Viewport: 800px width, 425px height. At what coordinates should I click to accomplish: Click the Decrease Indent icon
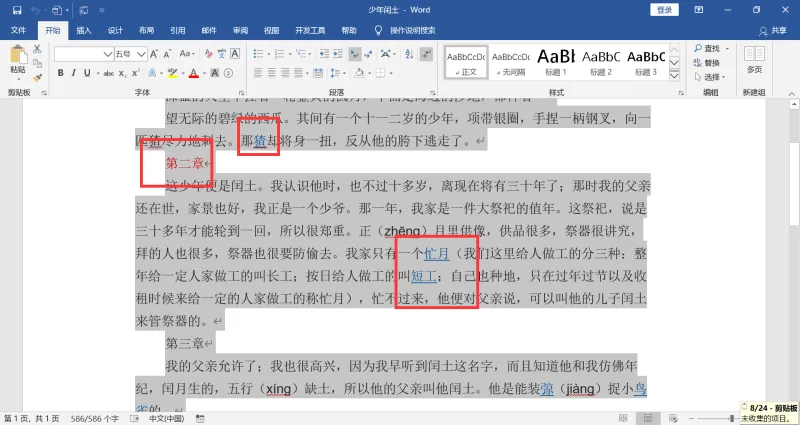pos(324,54)
